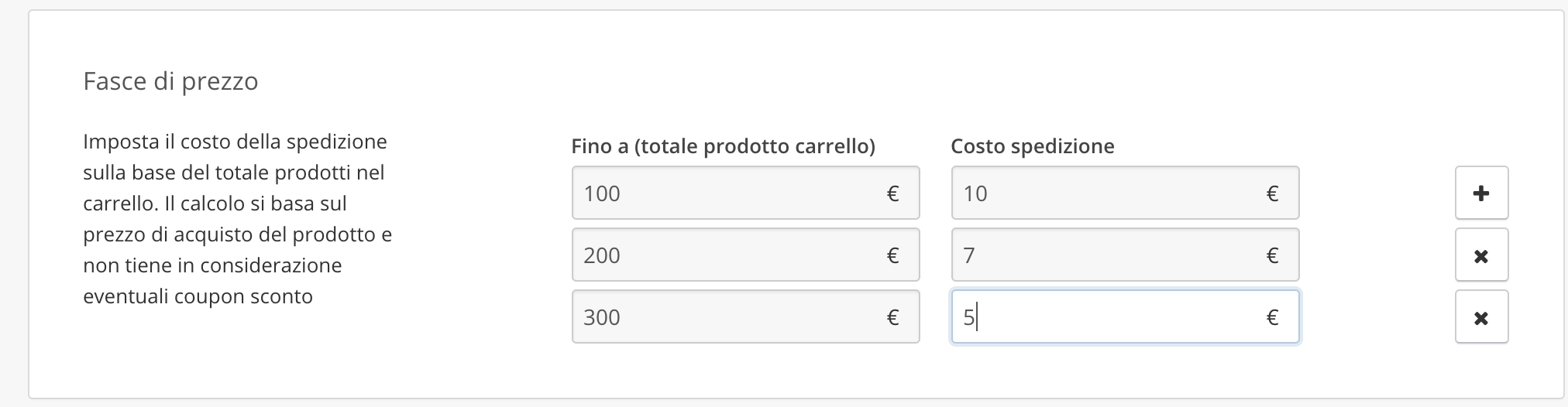The image size is (1568, 407).
Task: Remove the 200 euro tier row
Action: click(1481, 255)
